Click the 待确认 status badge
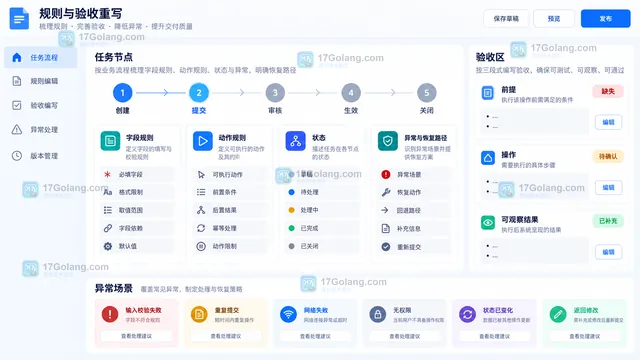Image resolution: width=640 pixels, height=360 pixels. point(608,156)
